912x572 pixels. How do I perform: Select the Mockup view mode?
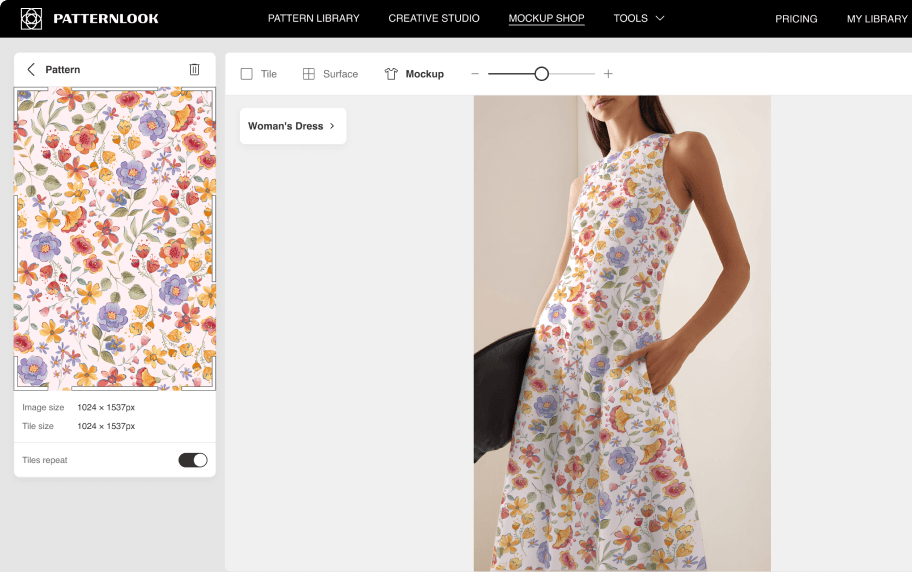(414, 74)
